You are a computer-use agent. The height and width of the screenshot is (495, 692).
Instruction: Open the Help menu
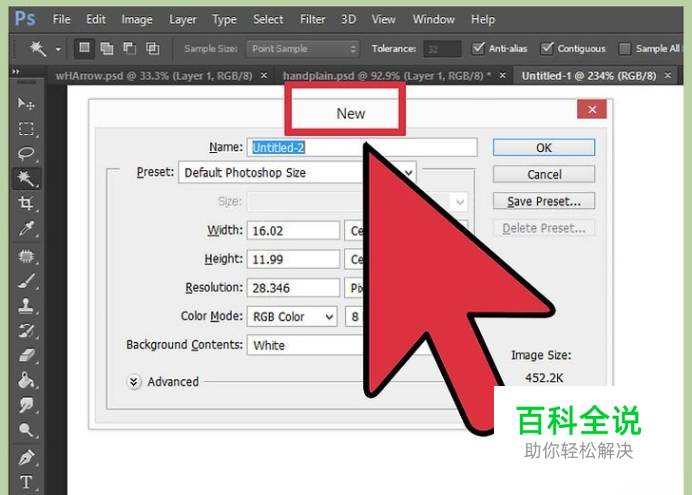coord(483,19)
